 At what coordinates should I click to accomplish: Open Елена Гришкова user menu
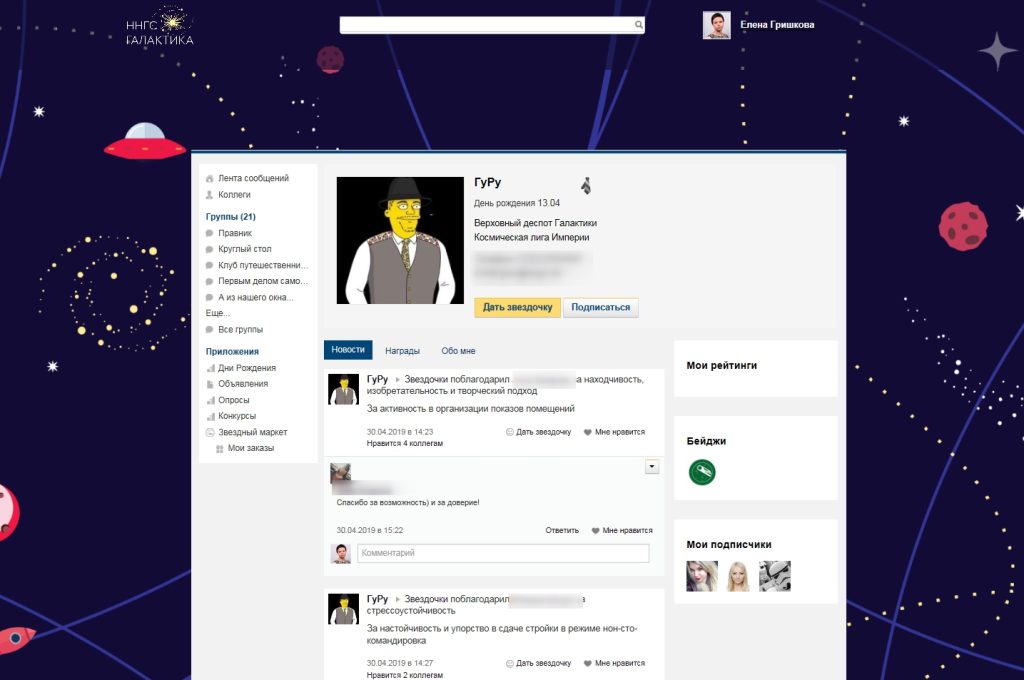tap(776, 25)
